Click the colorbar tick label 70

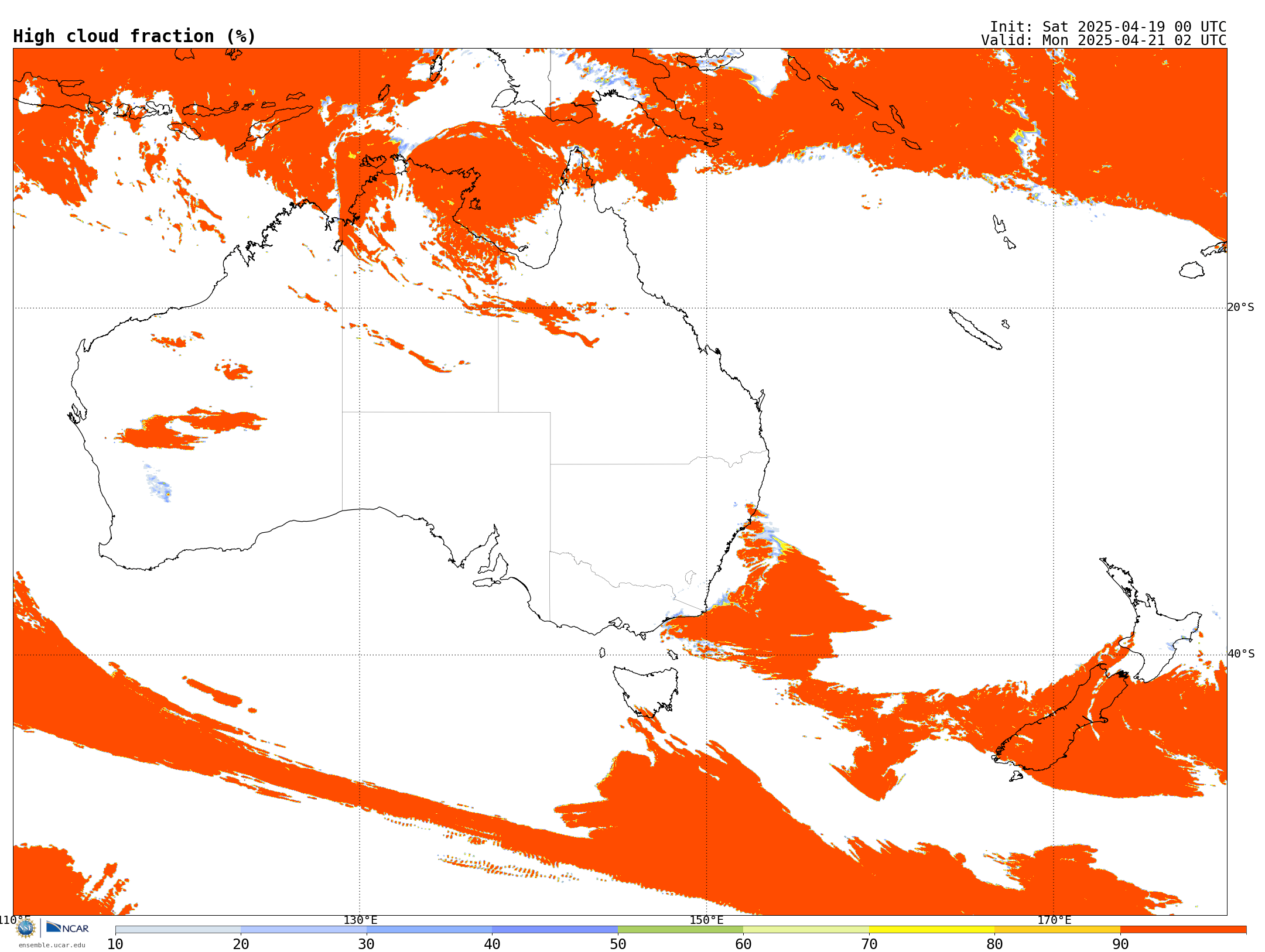pos(869,944)
